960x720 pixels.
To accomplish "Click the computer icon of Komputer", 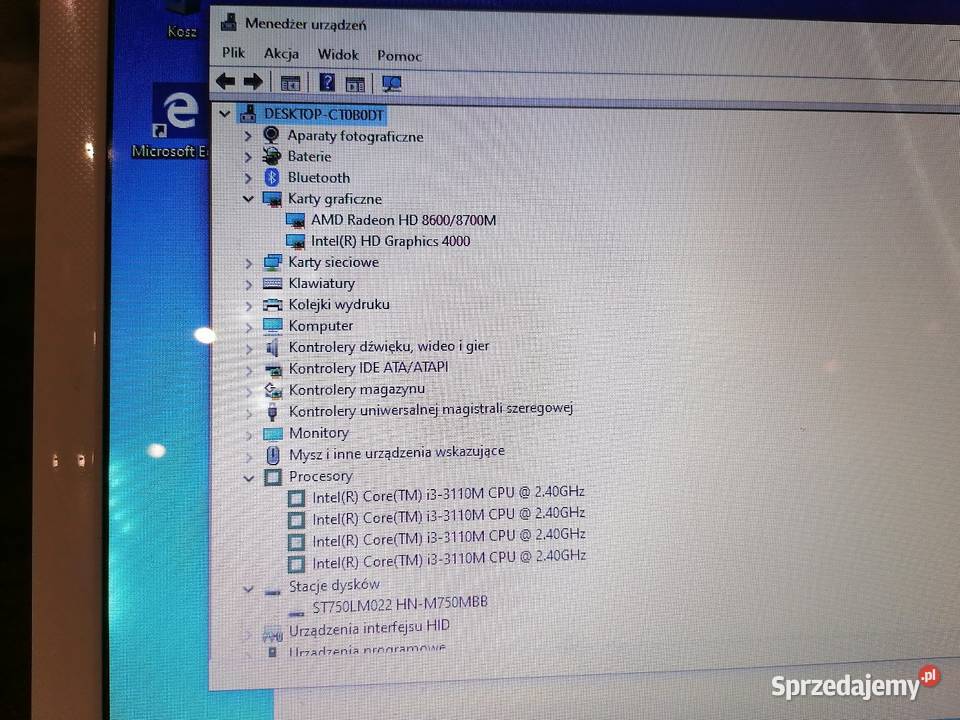I will pyautogui.click(x=272, y=326).
